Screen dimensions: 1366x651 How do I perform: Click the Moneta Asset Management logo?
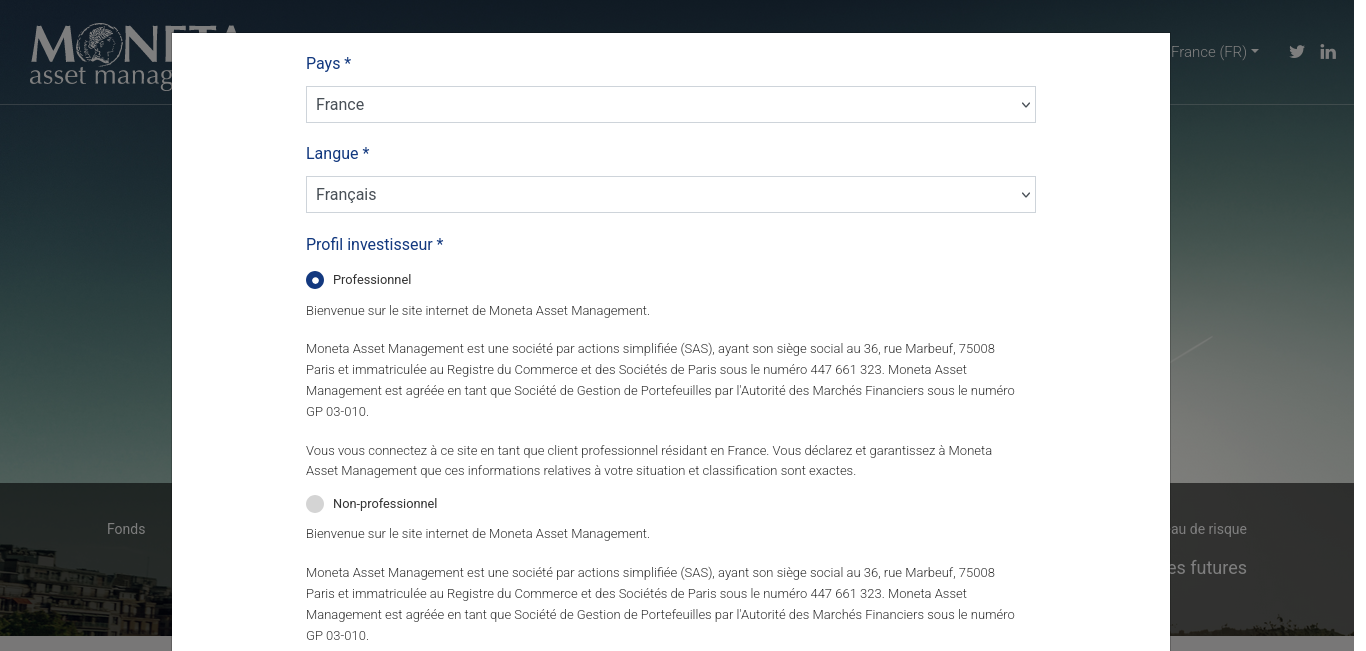click(x=101, y=57)
